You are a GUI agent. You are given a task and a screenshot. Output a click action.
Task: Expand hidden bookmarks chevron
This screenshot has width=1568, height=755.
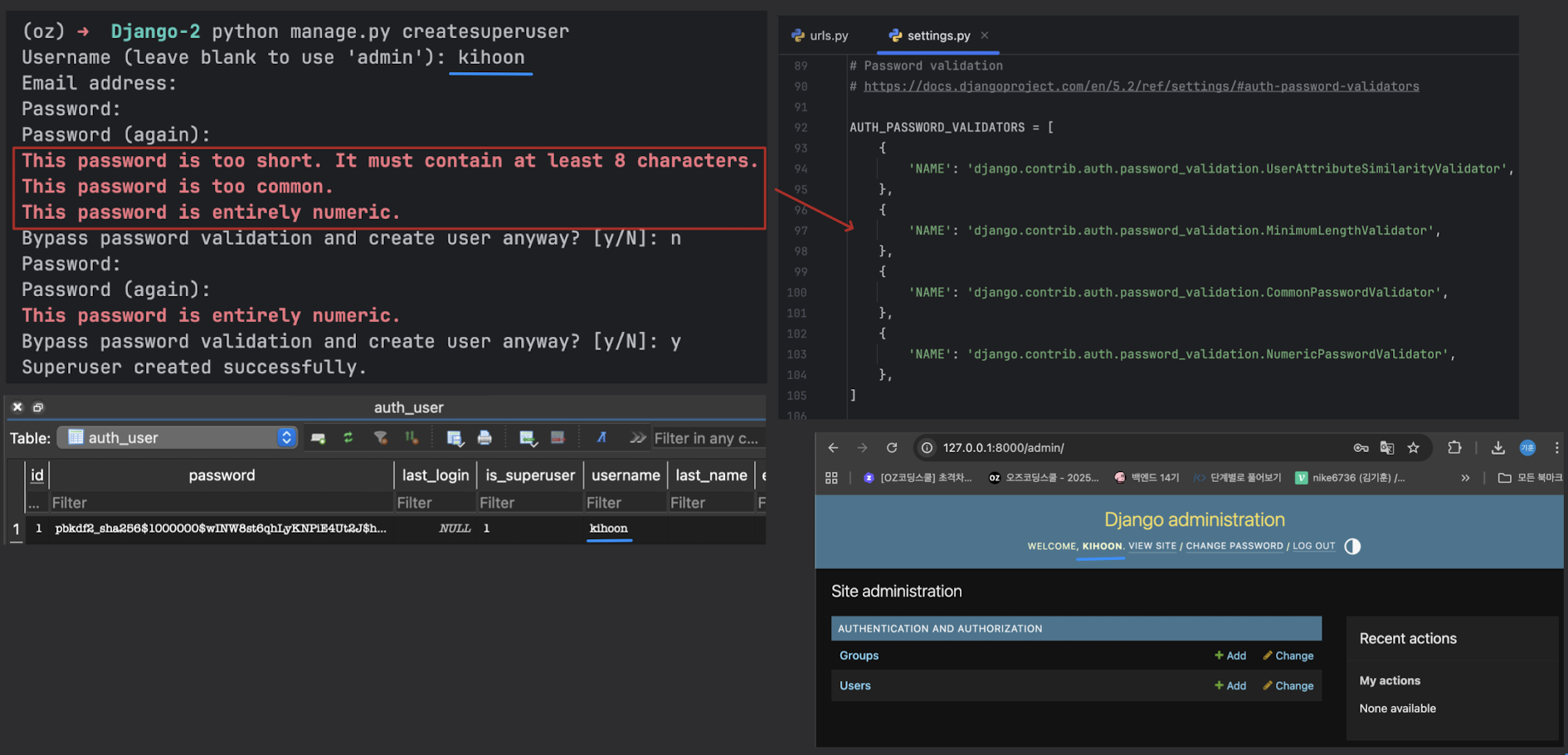pyautogui.click(x=1465, y=478)
